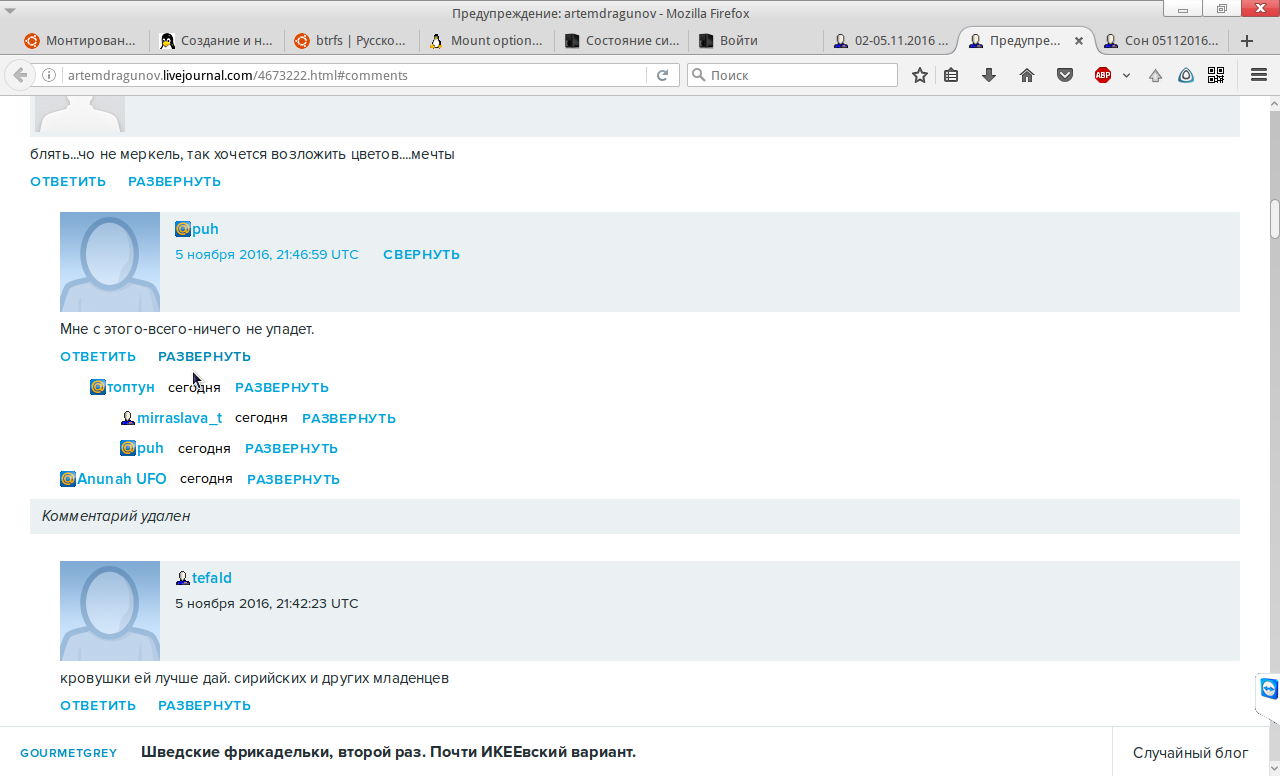Click the user icon beside tefald

183,578
